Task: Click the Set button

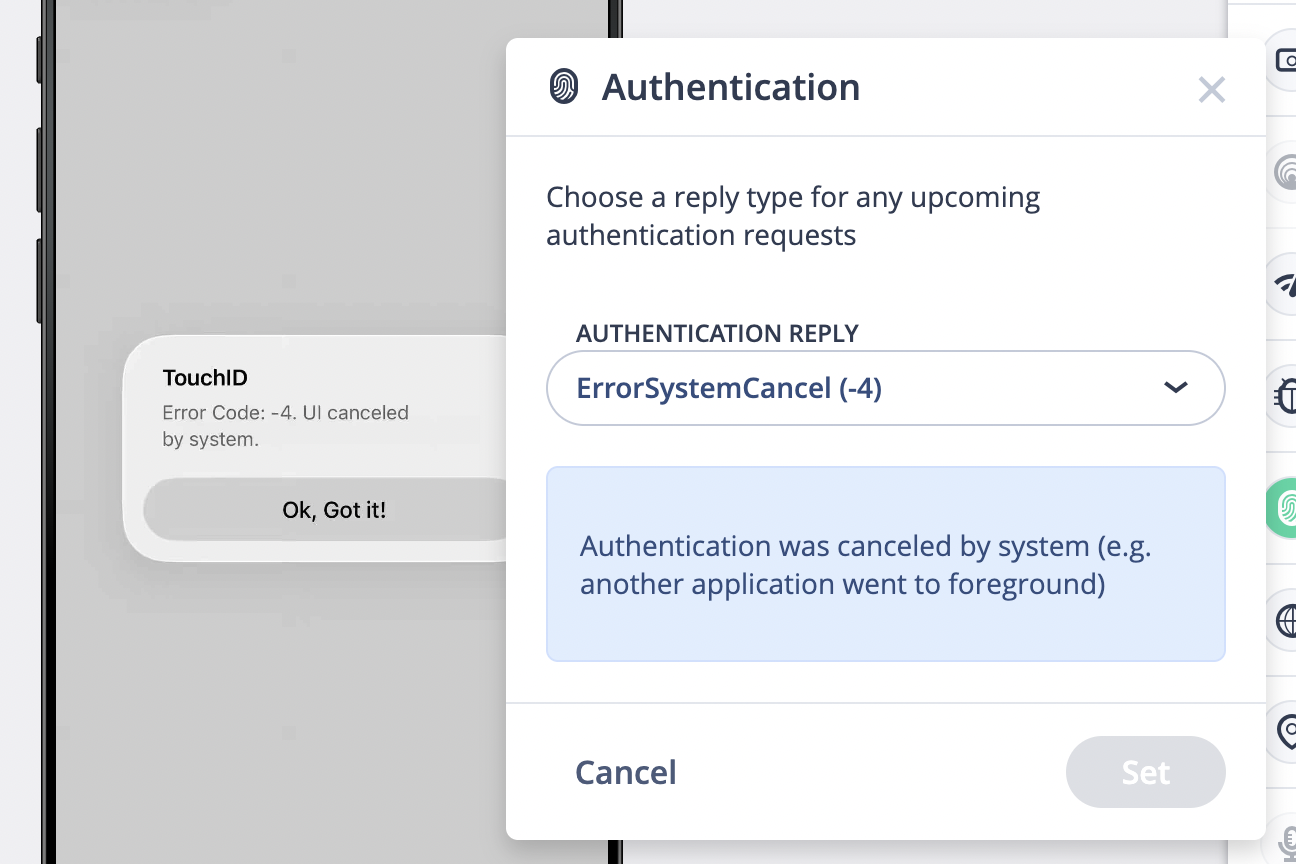Action: (x=1145, y=772)
